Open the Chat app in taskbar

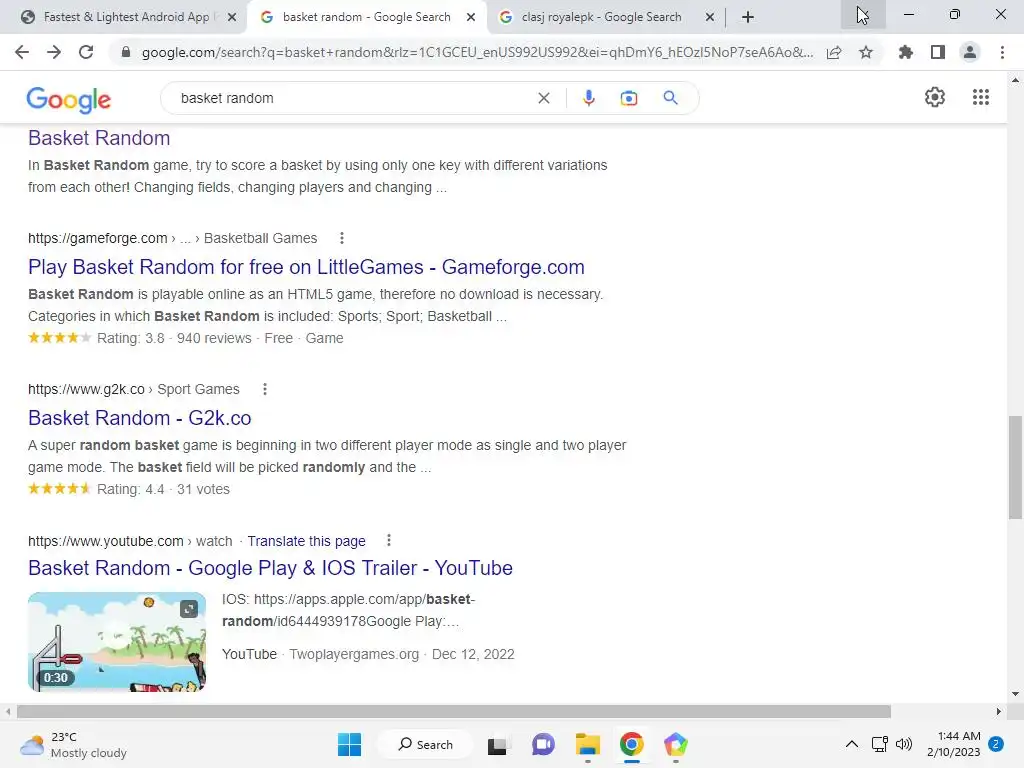coord(543,744)
